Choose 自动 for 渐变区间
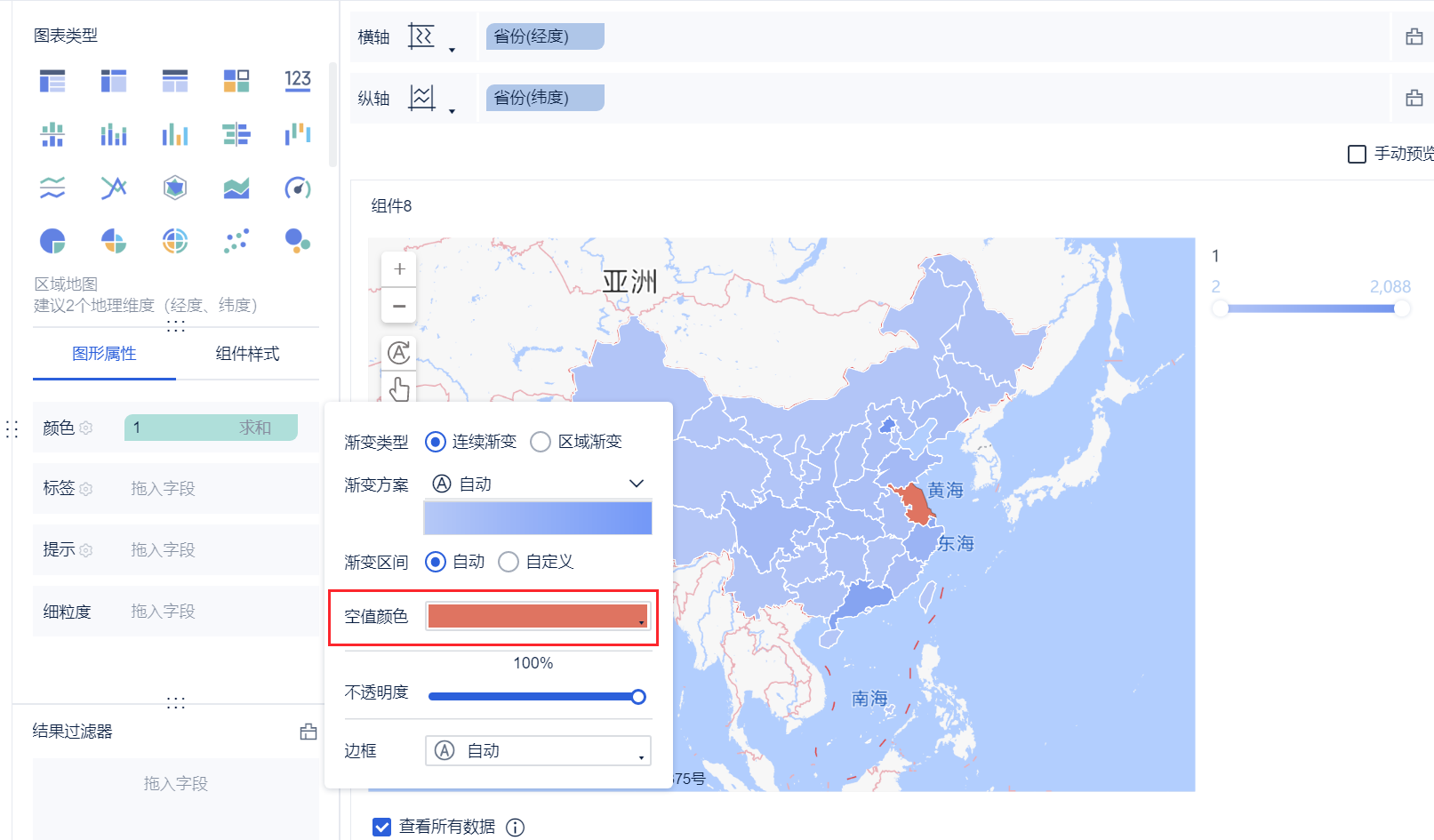The image size is (1434, 840). (x=435, y=562)
